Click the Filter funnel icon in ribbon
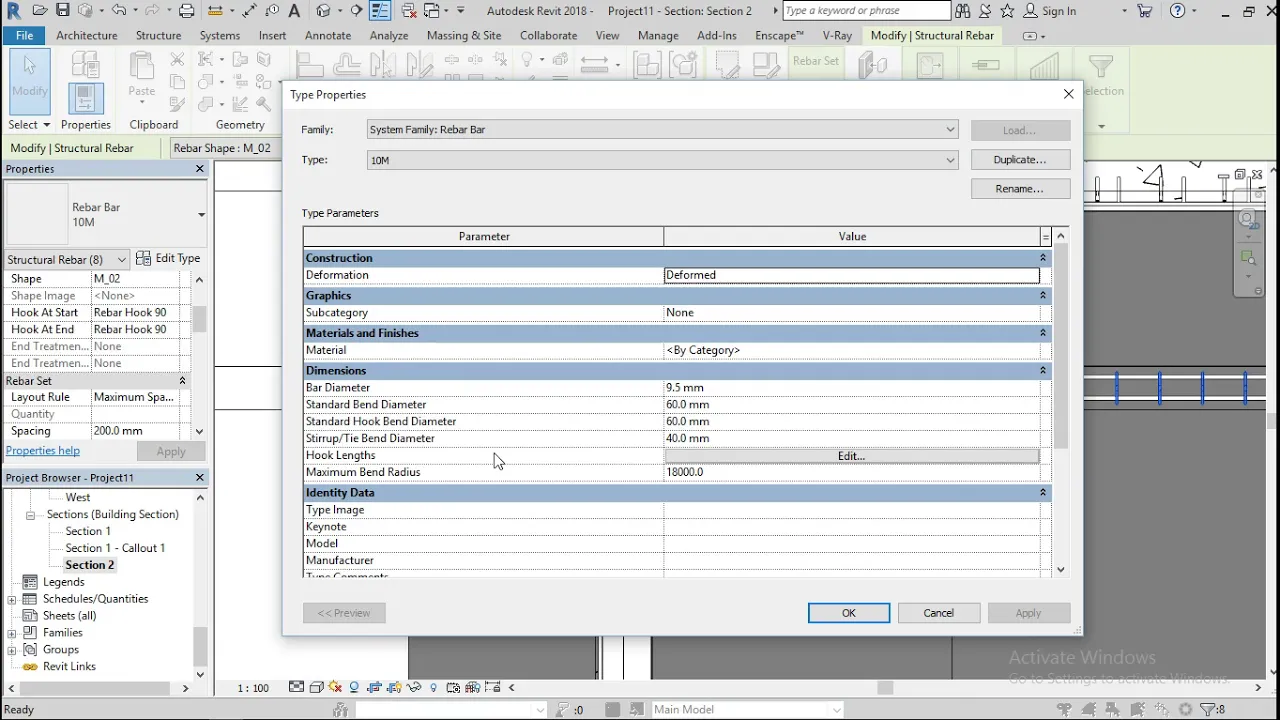 tap(1100, 67)
